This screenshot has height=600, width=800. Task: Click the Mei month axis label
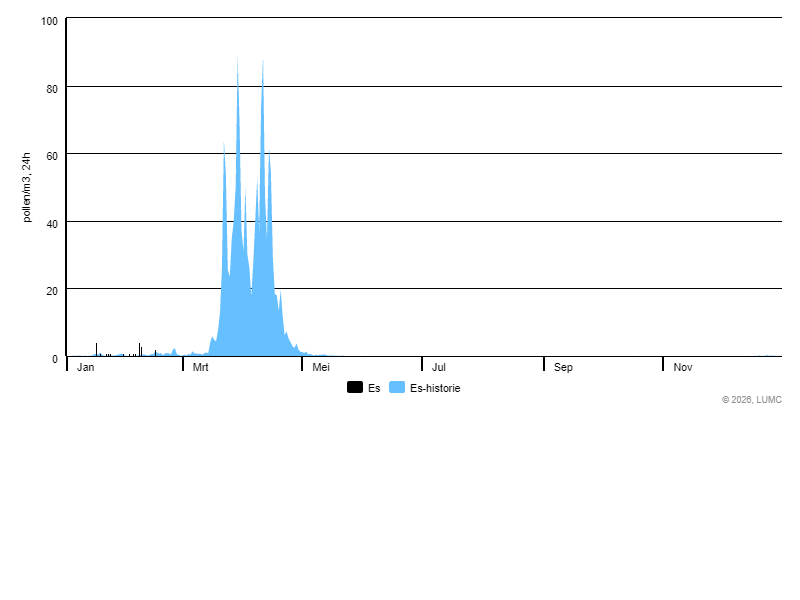pos(321,368)
